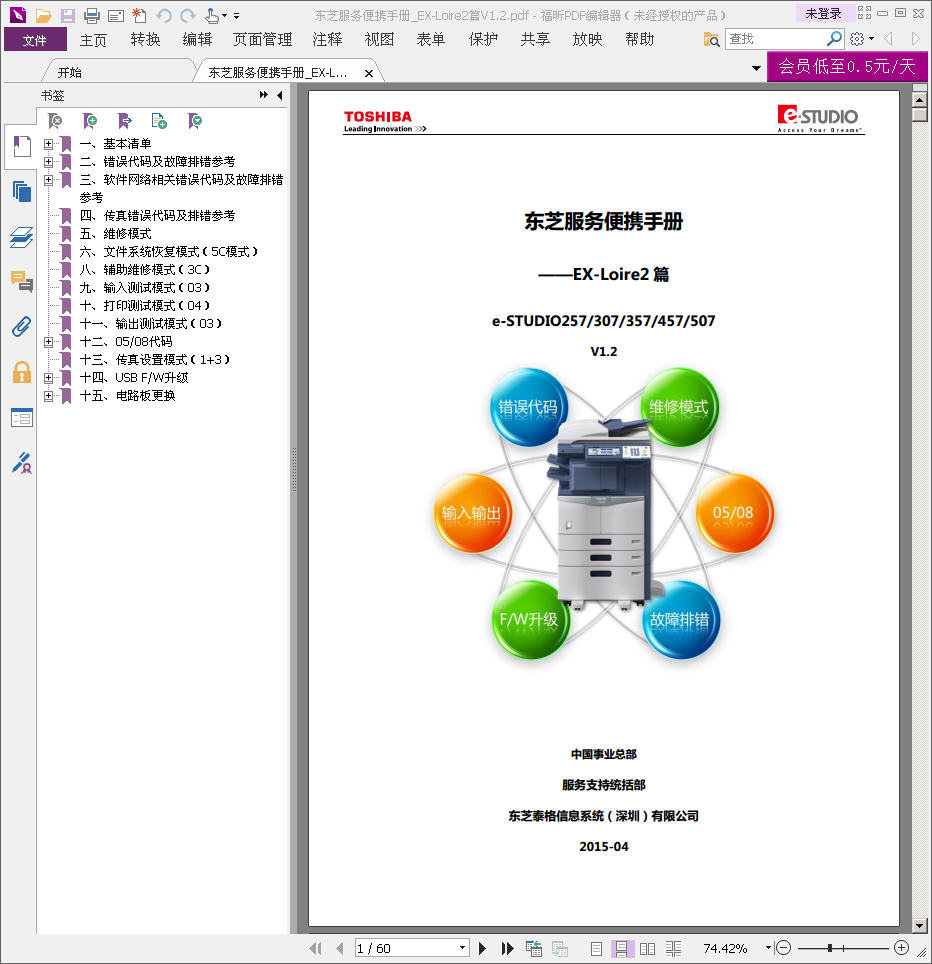932x964 pixels.
Task: Click the zoom slider handle
Action: [830, 947]
